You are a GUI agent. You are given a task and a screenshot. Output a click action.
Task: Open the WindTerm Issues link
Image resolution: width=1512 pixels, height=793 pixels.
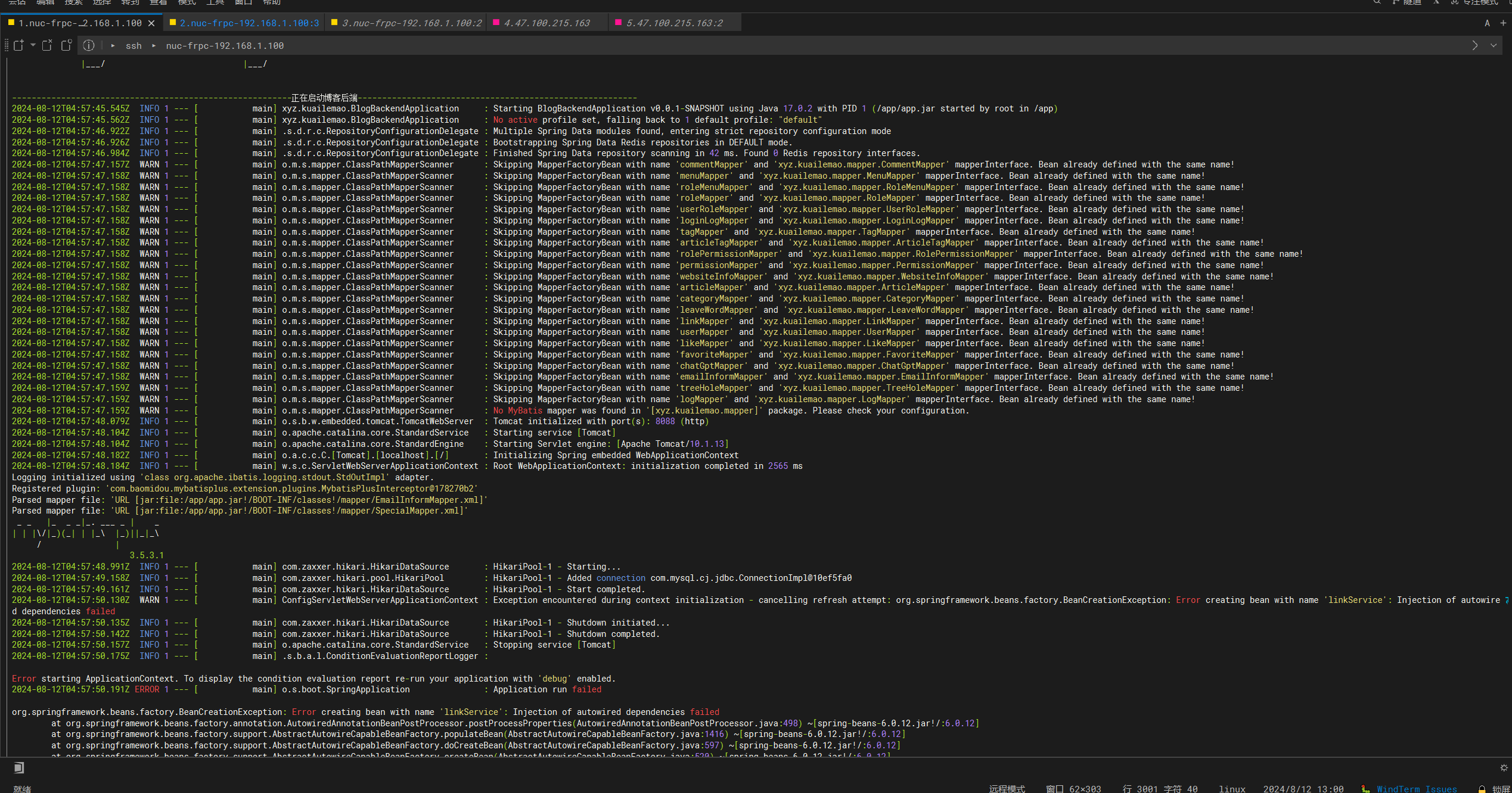click(x=1417, y=788)
